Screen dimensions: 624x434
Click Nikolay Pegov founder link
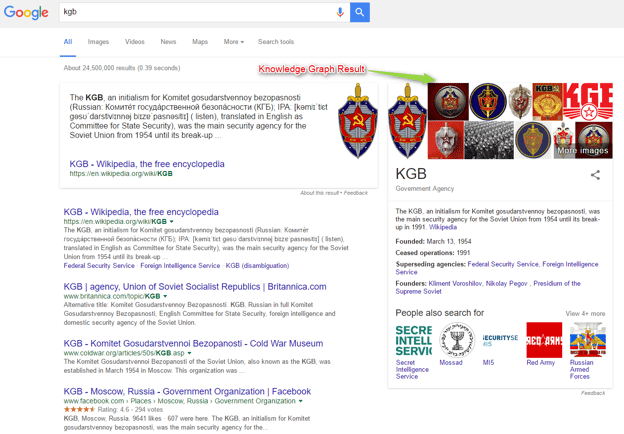point(507,283)
